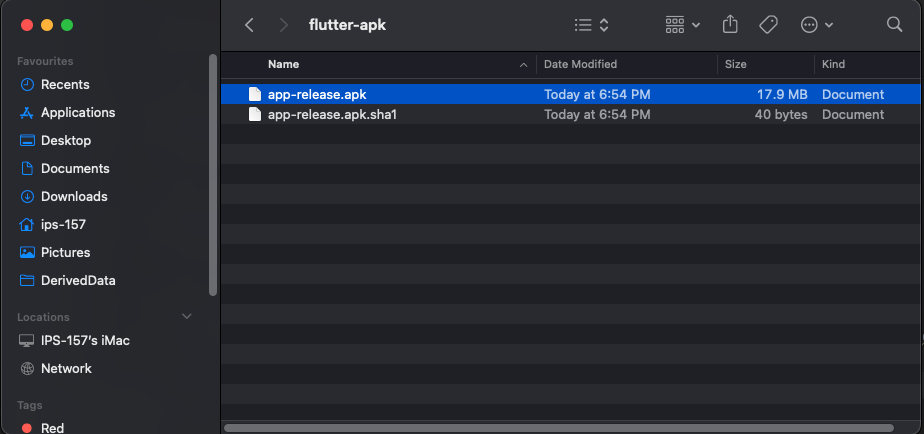The height and width of the screenshot is (434, 924).
Task: Click the Share toolbar icon
Action: click(730, 24)
